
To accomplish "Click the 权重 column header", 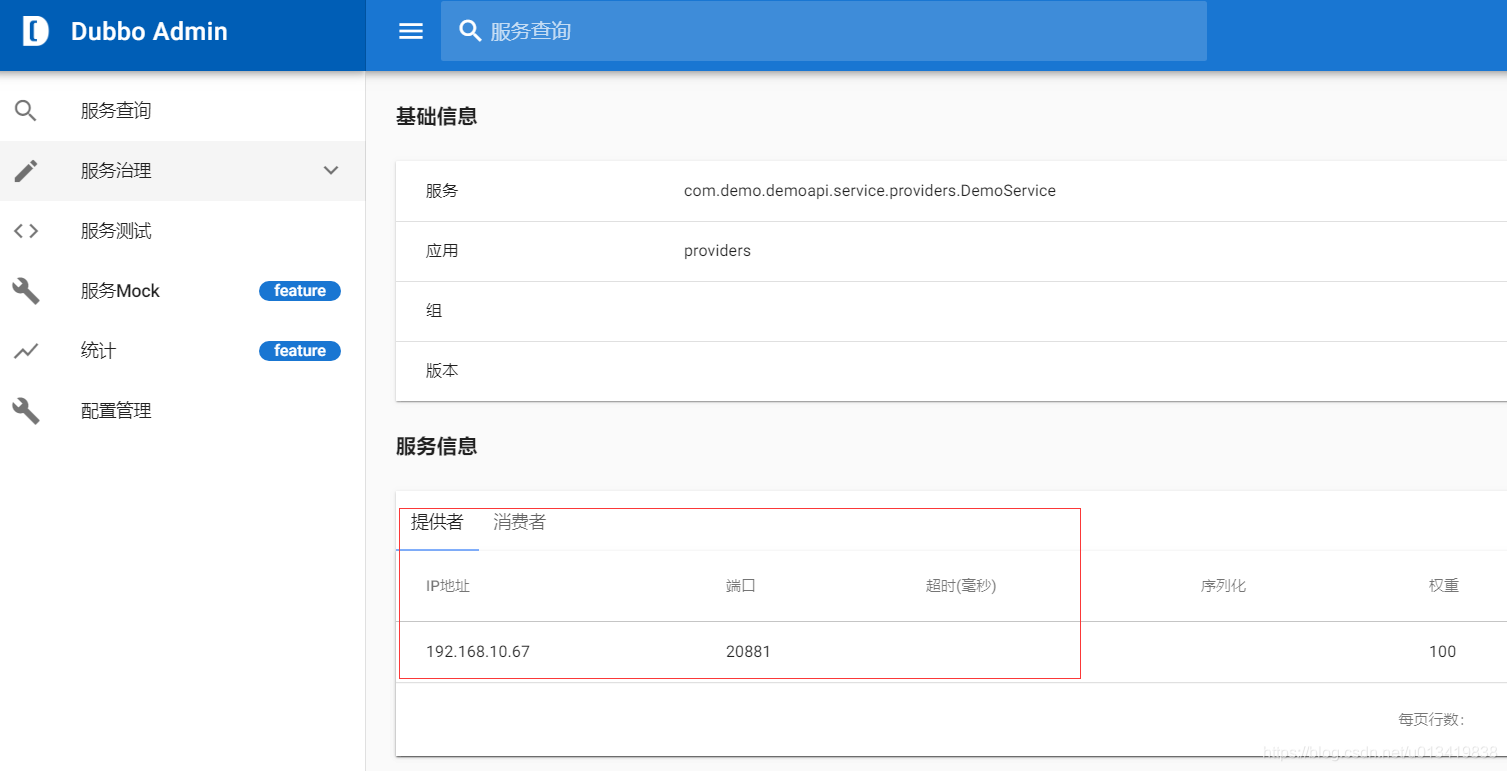I will click(1444, 586).
